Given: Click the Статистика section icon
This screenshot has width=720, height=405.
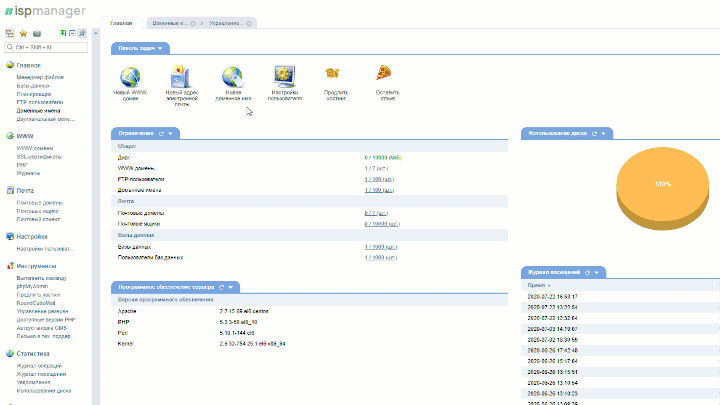Looking at the screenshot, I should [10, 354].
